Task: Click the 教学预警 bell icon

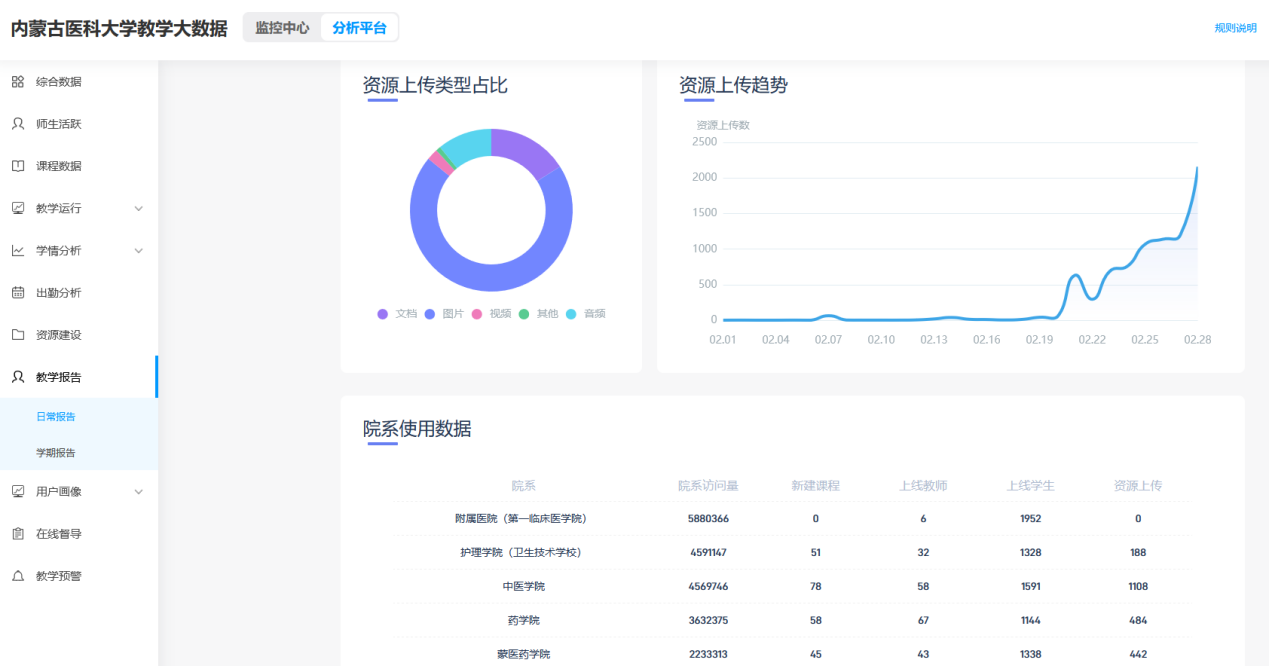Action: click(x=18, y=576)
